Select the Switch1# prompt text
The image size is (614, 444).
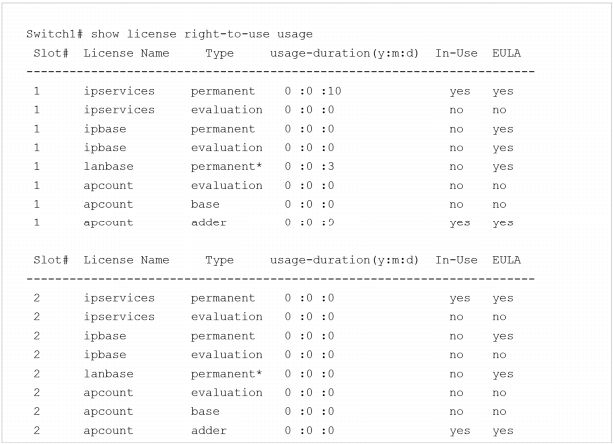[x=54, y=34]
